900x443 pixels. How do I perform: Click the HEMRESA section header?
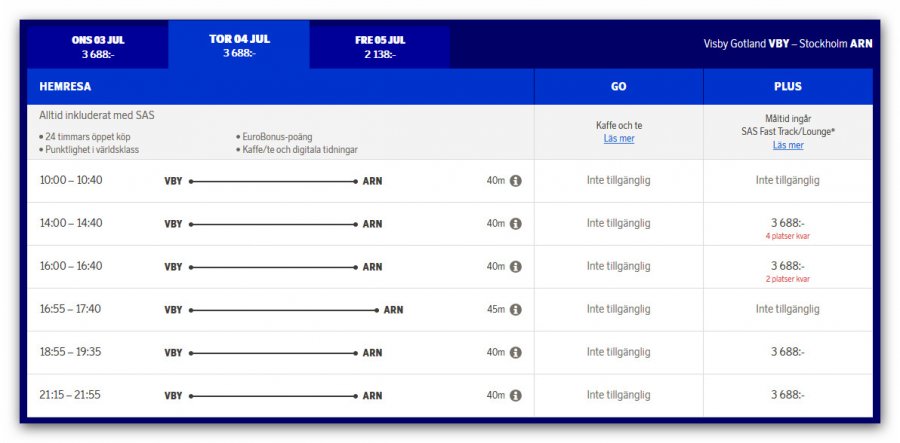click(66, 87)
